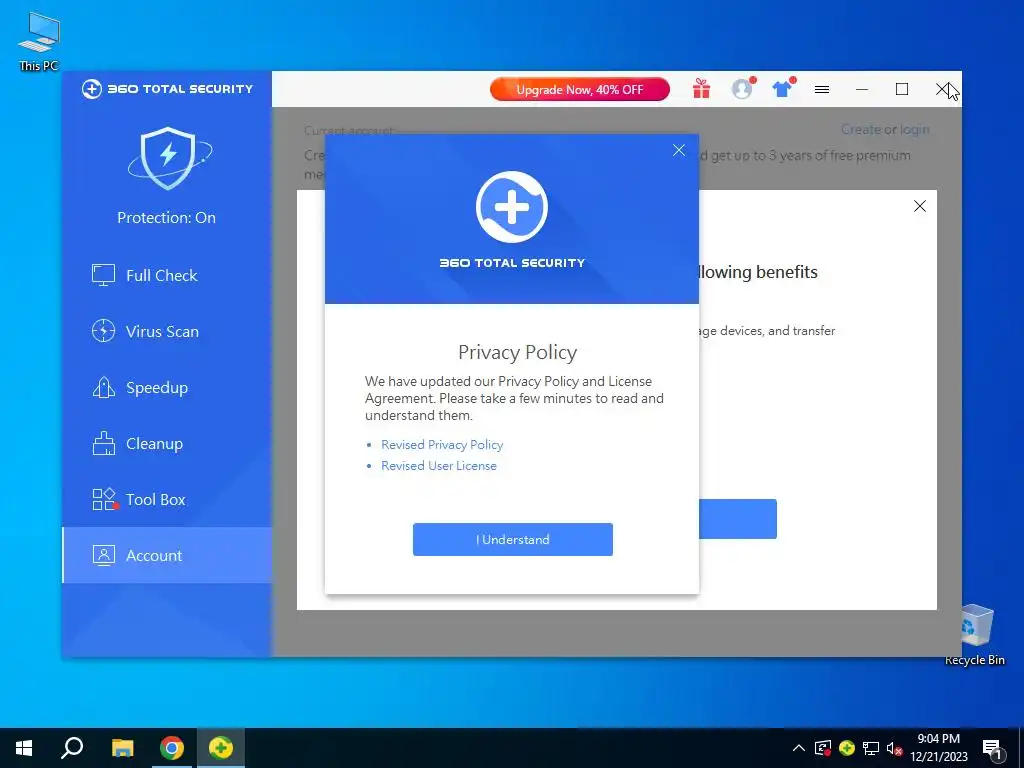
Task: Click the muted volume tray icon
Action: (895, 748)
